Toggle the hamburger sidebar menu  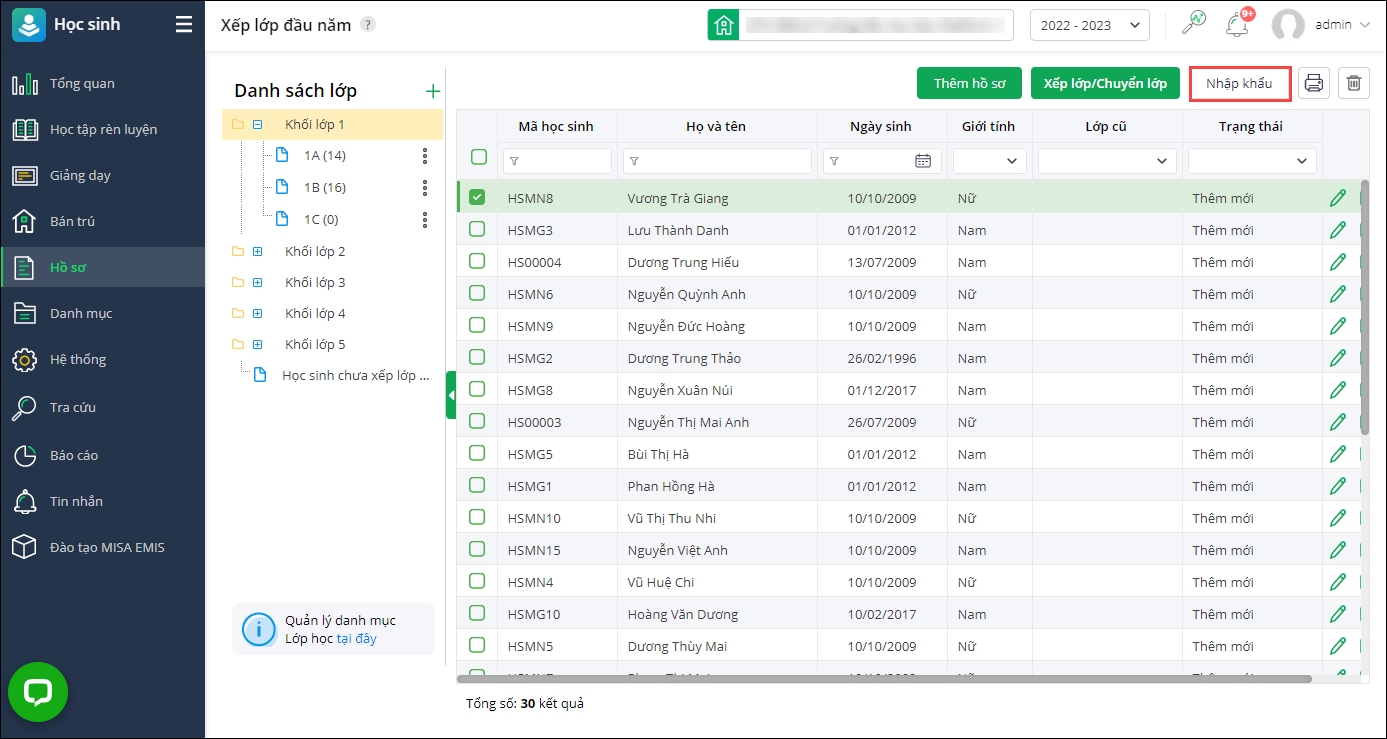[x=184, y=25]
